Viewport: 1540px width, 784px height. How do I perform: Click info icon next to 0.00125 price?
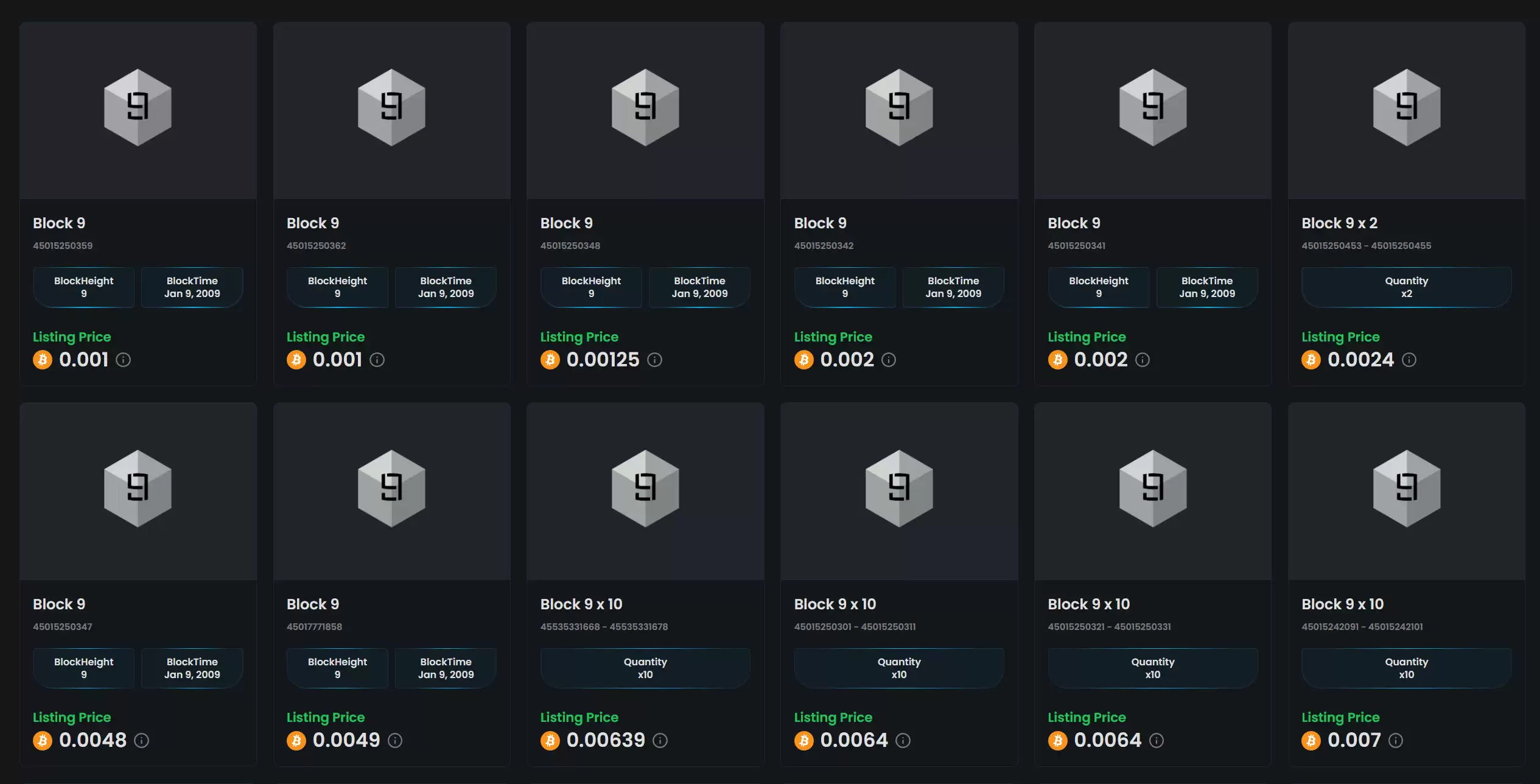pyautogui.click(x=654, y=360)
